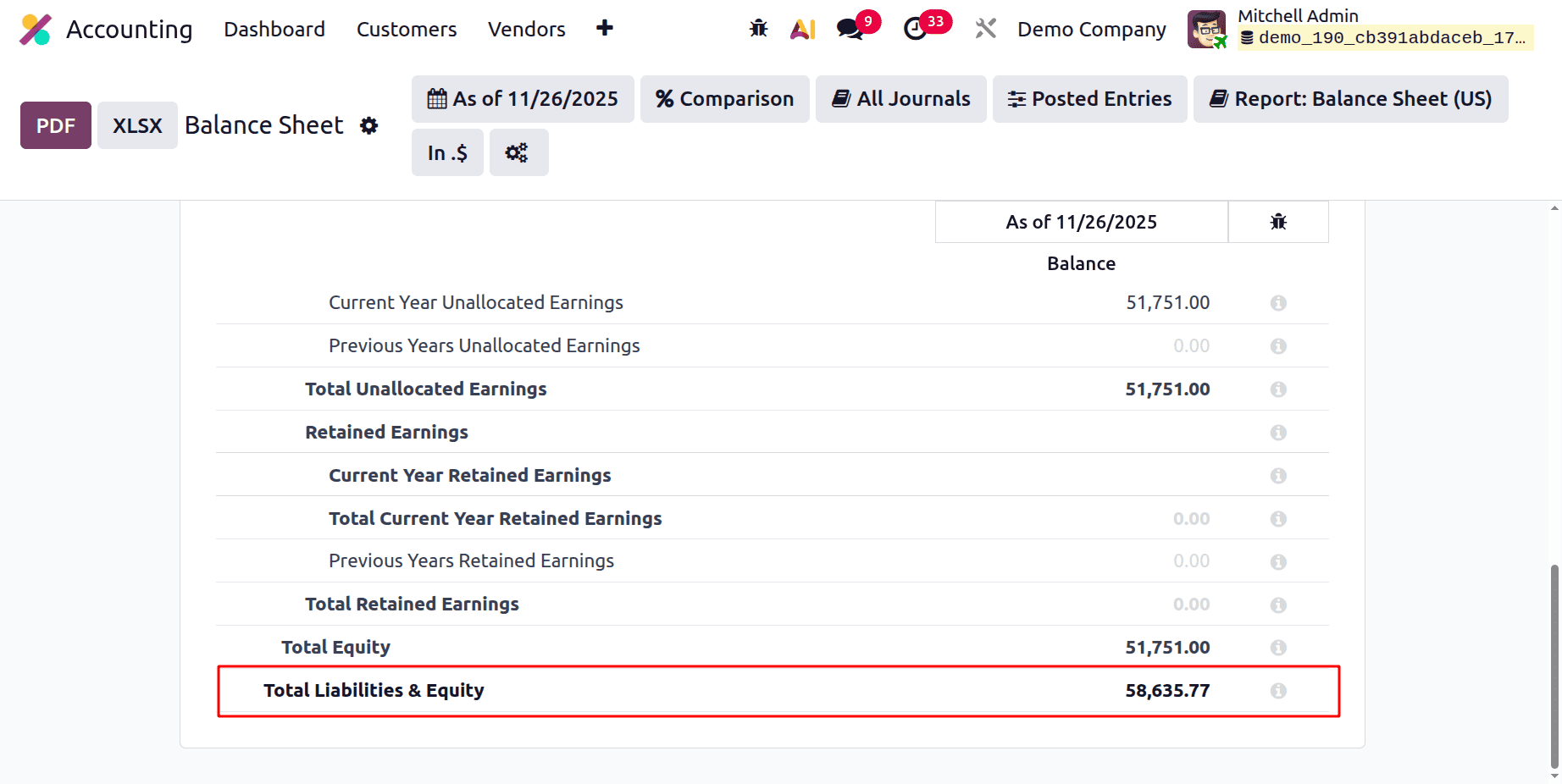Open the gear next to Balance Sheet title
The image size is (1562, 784).
368,125
